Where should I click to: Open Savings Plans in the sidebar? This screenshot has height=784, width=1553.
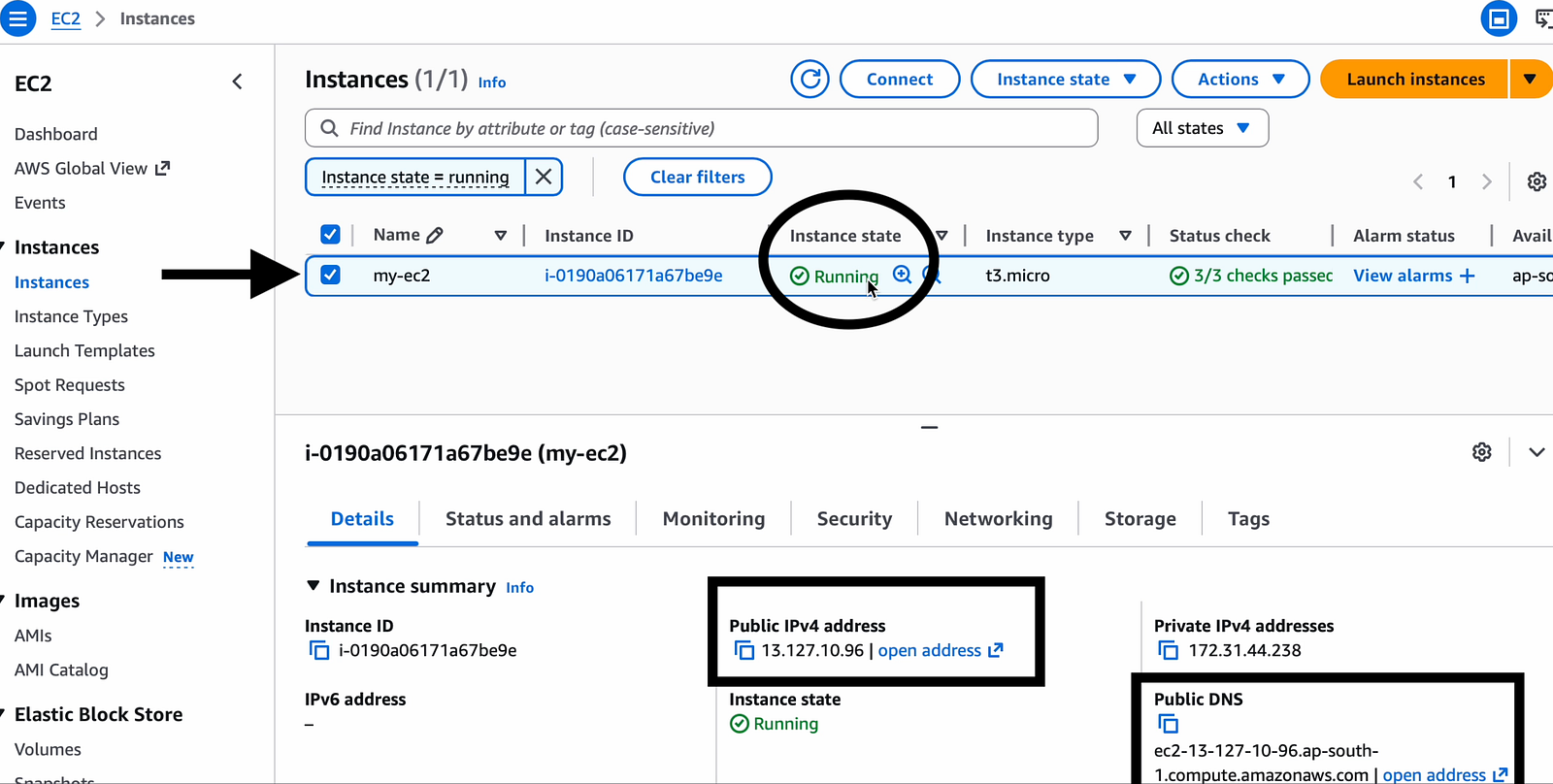pos(67,419)
